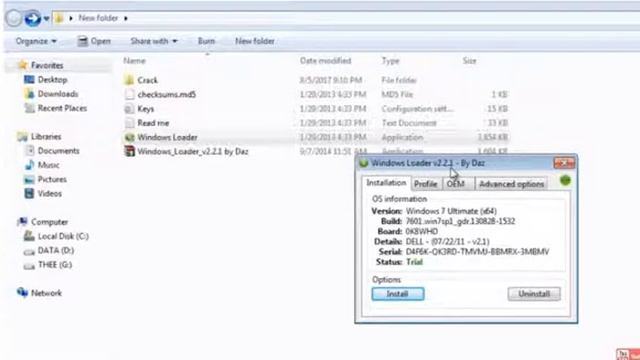Click the Computer icon in sidebar
This screenshot has height=360, width=640.
tap(22, 222)
